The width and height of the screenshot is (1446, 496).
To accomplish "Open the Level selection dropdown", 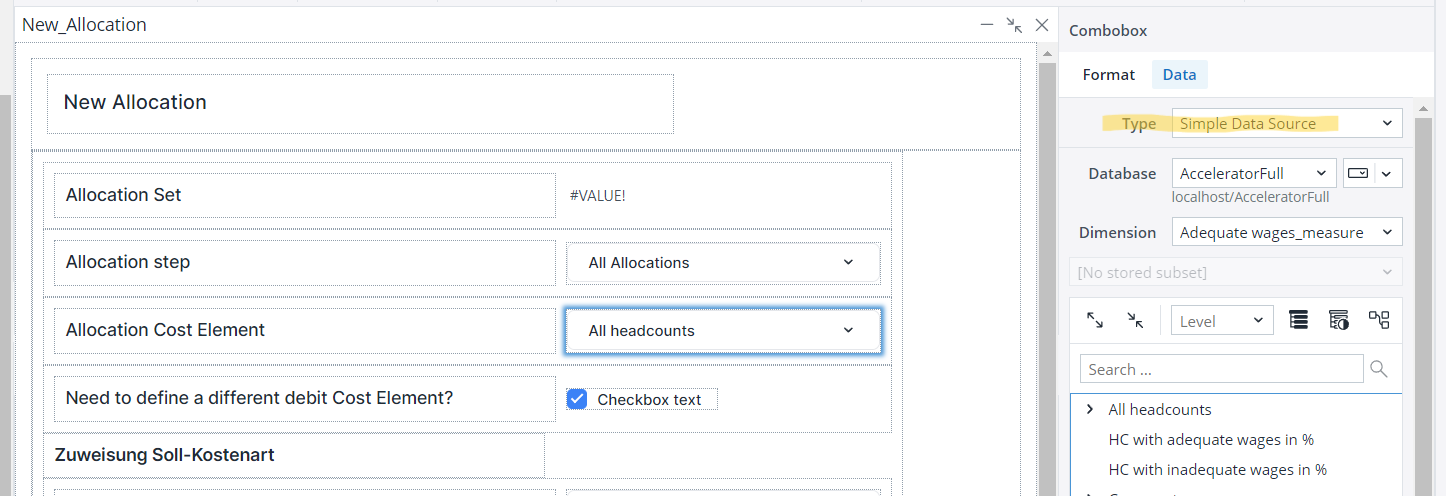I will click(x=1222, y=320).
